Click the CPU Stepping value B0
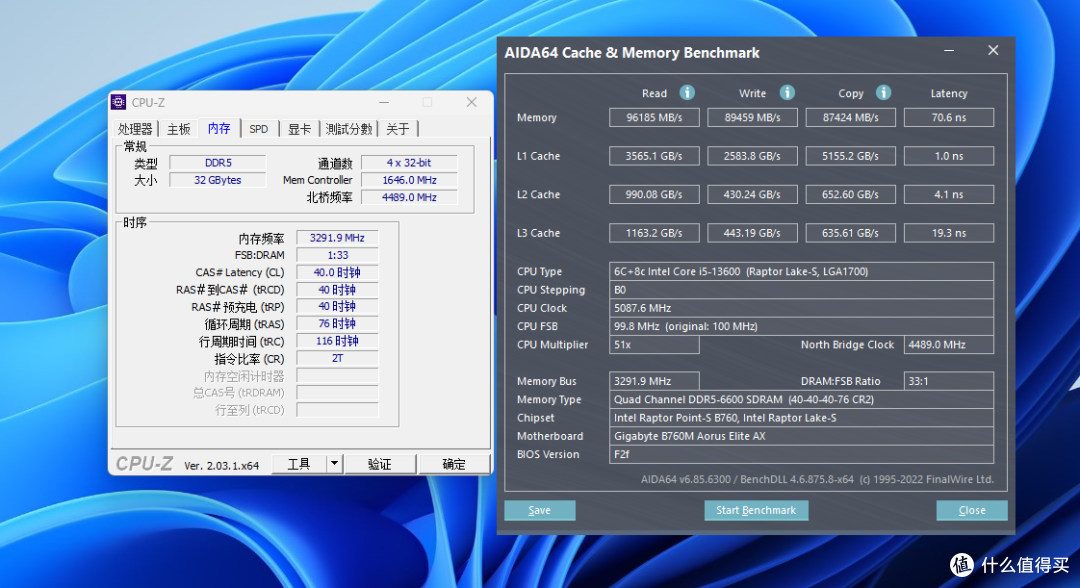The width and height of the screenshot is (1080, 588). click(802, 290)
